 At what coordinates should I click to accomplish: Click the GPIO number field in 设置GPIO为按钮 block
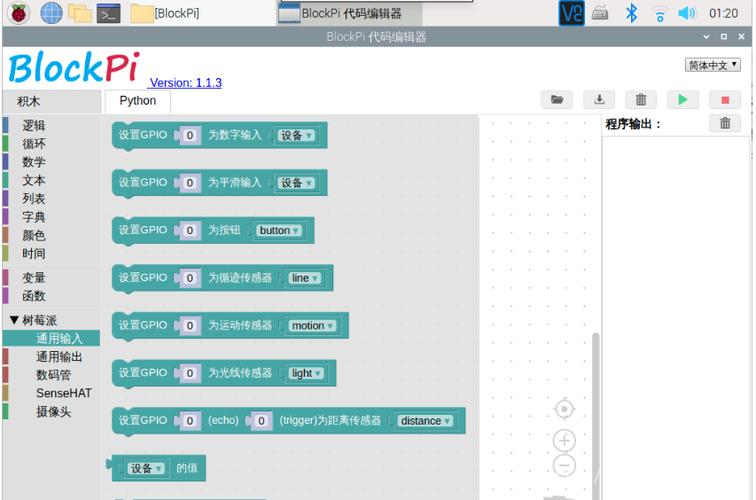pyautogui.click(x=190, y=231)
